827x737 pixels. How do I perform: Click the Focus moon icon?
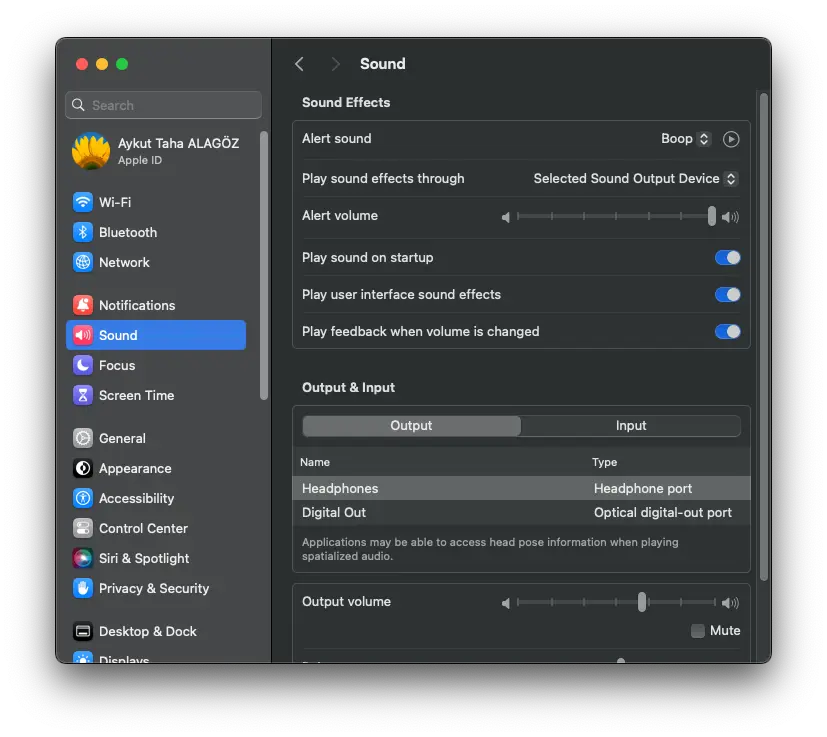(x=83, y=365)
